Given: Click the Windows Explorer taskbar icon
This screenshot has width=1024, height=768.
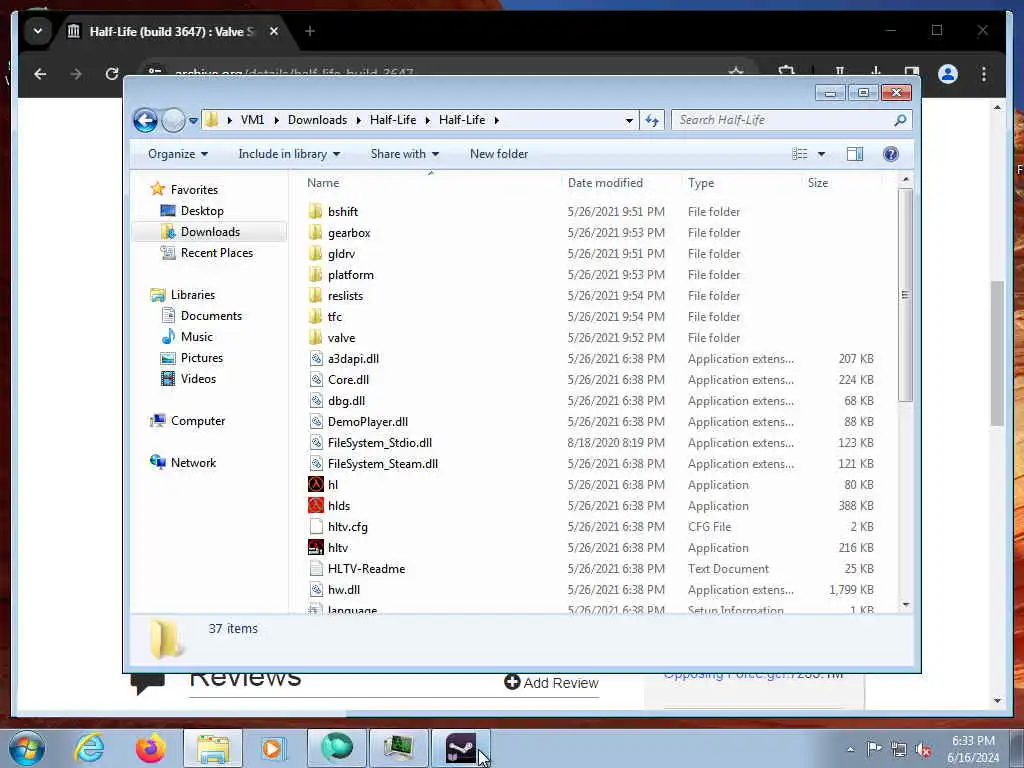Looking at the screenshot, I should 213,748.
